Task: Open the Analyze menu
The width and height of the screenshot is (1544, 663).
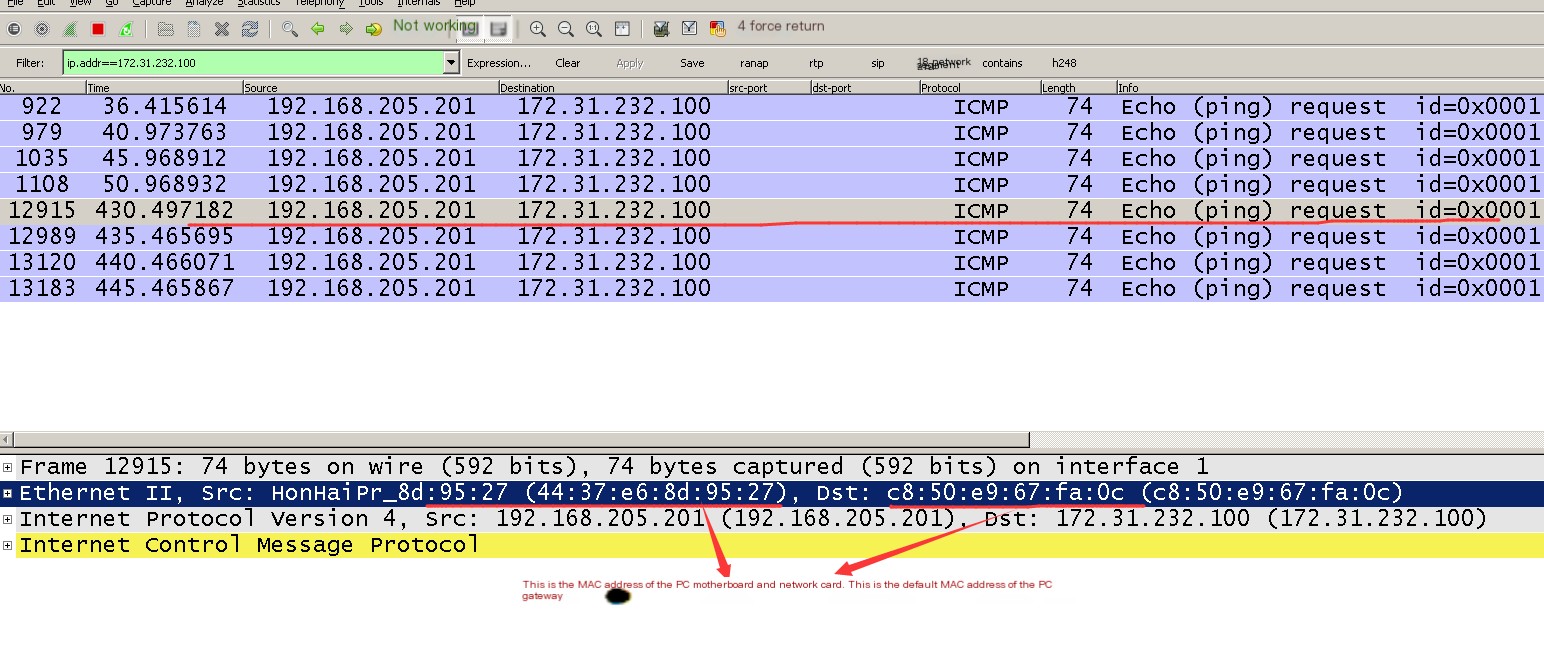Action: 204,3
